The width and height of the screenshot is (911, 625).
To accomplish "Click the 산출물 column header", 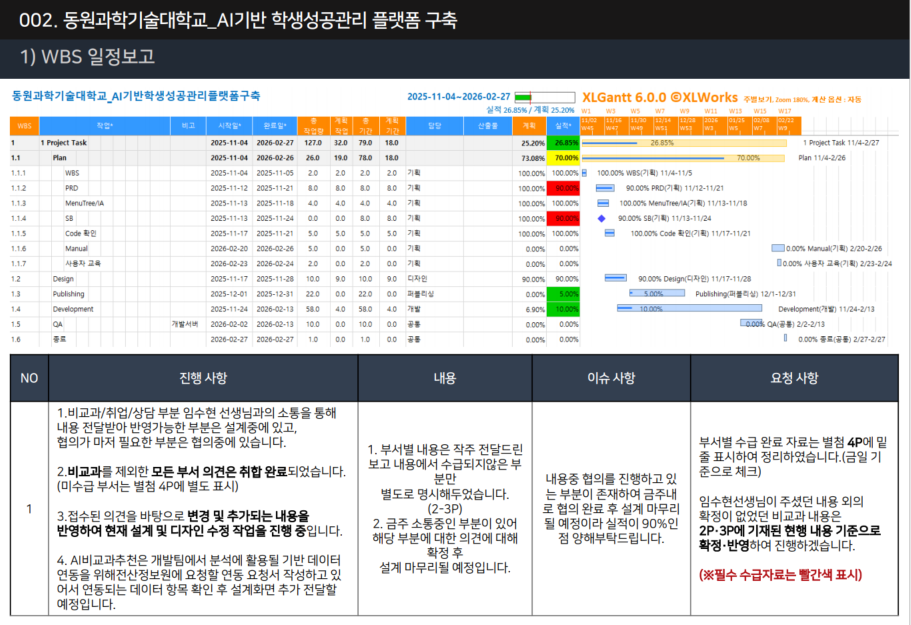I will point(488,126).
